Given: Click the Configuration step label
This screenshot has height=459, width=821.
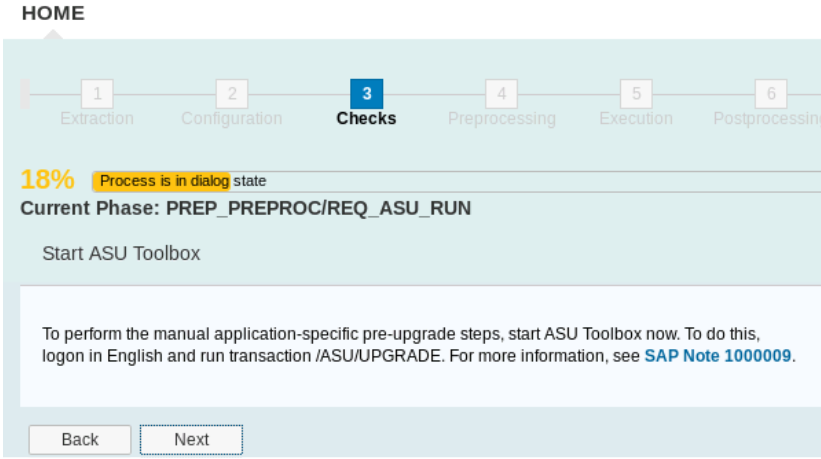Looking at the screenshot, I should pyautogui.click(x=232, y=118).
